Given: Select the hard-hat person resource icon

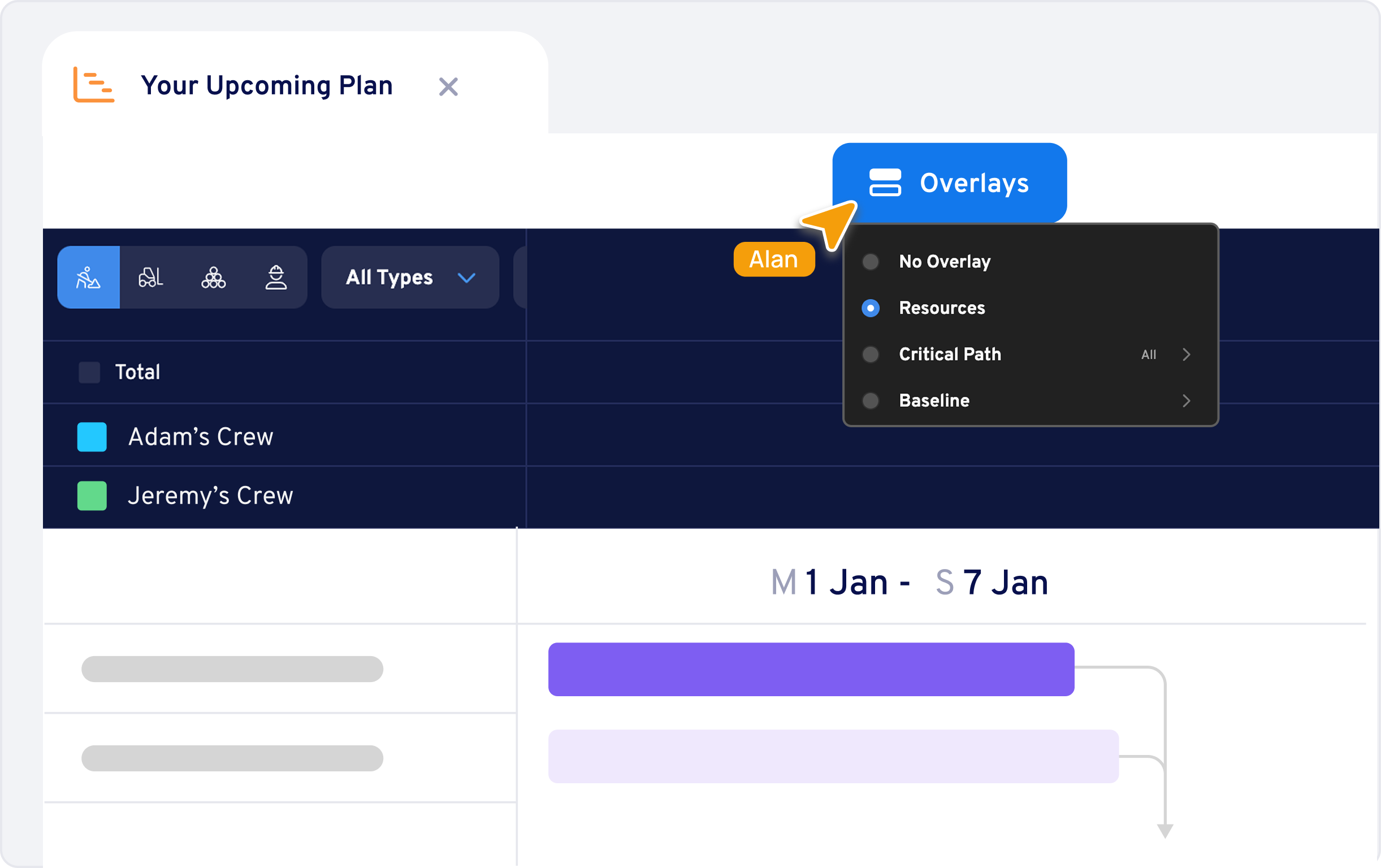Looking at the screenshot, I should (276, 277).
